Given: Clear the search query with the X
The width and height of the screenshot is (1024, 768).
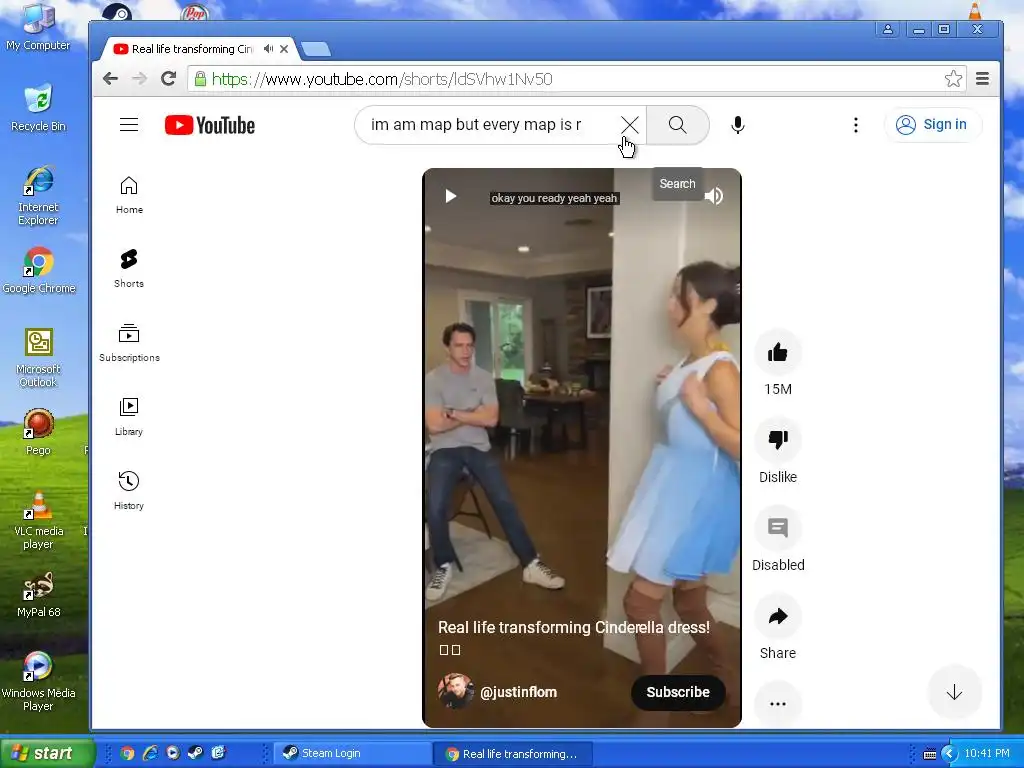Looking at the screenshot, I should point(630,125).
